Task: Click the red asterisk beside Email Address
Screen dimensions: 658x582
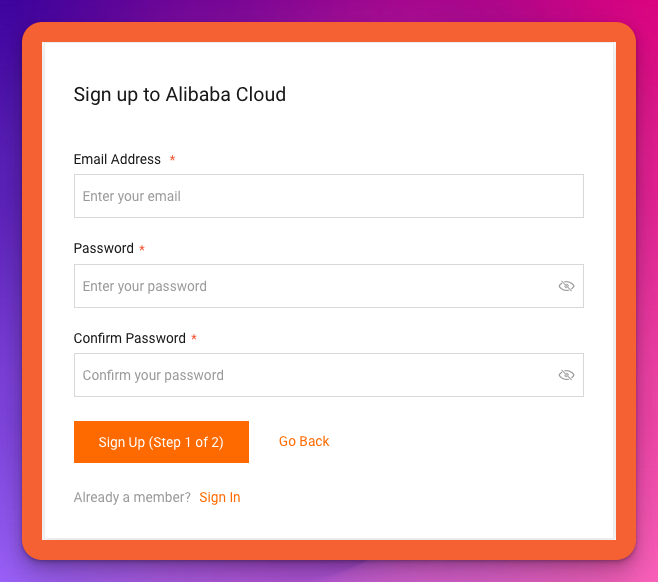Action: click(172, 160)
